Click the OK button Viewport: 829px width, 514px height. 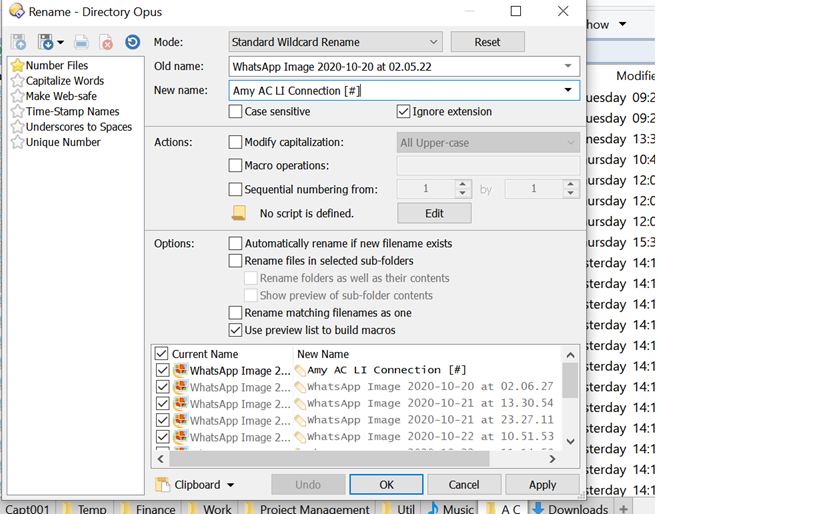pos(386,484)
